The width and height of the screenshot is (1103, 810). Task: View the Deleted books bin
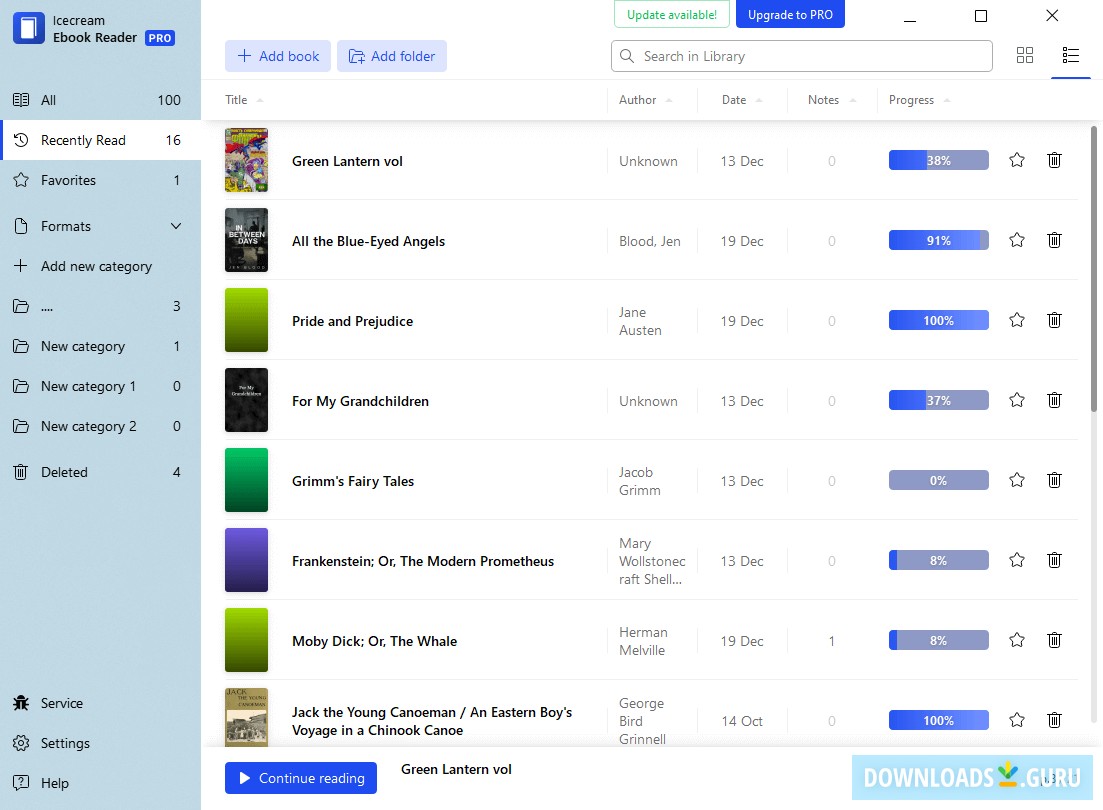(101, 472)
